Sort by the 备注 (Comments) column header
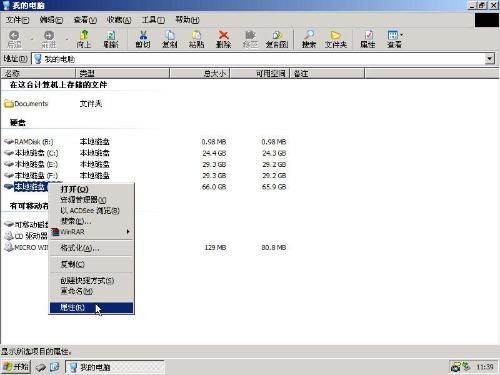The image size is (500, 375). pyautogui.click(x=327, y=73)
